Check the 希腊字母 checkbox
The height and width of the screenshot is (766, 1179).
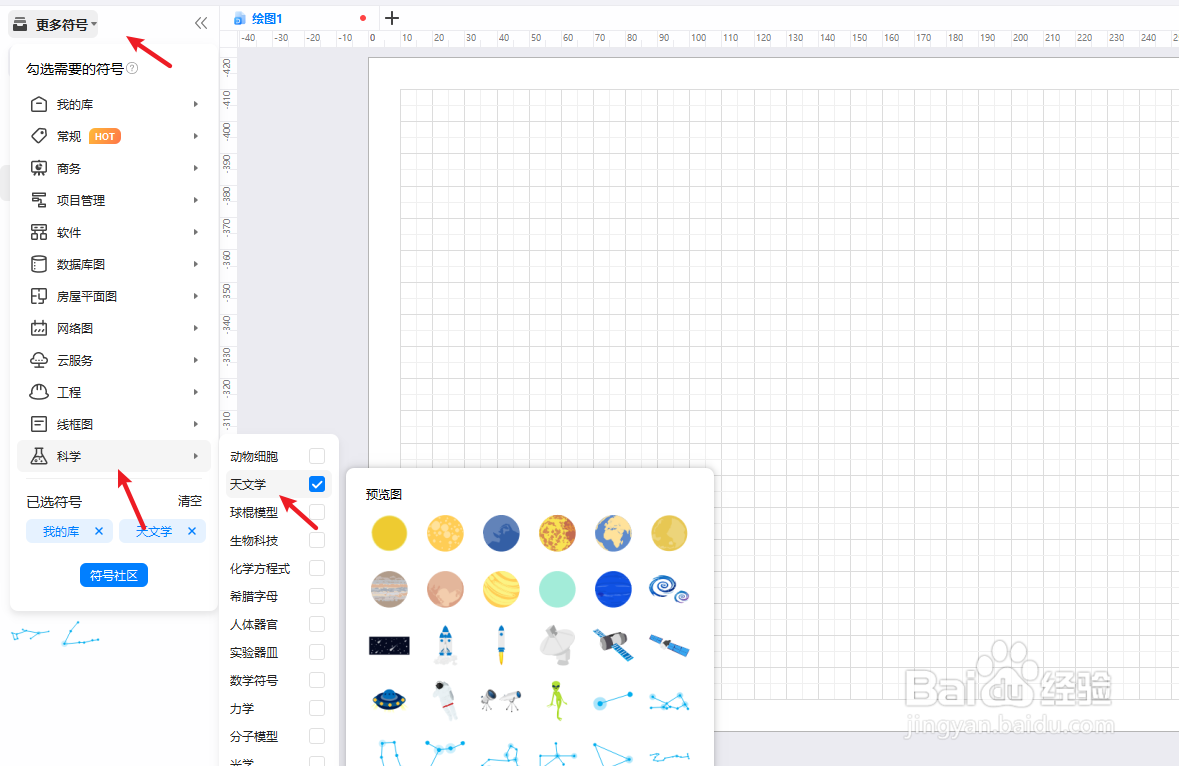[317, 596]
